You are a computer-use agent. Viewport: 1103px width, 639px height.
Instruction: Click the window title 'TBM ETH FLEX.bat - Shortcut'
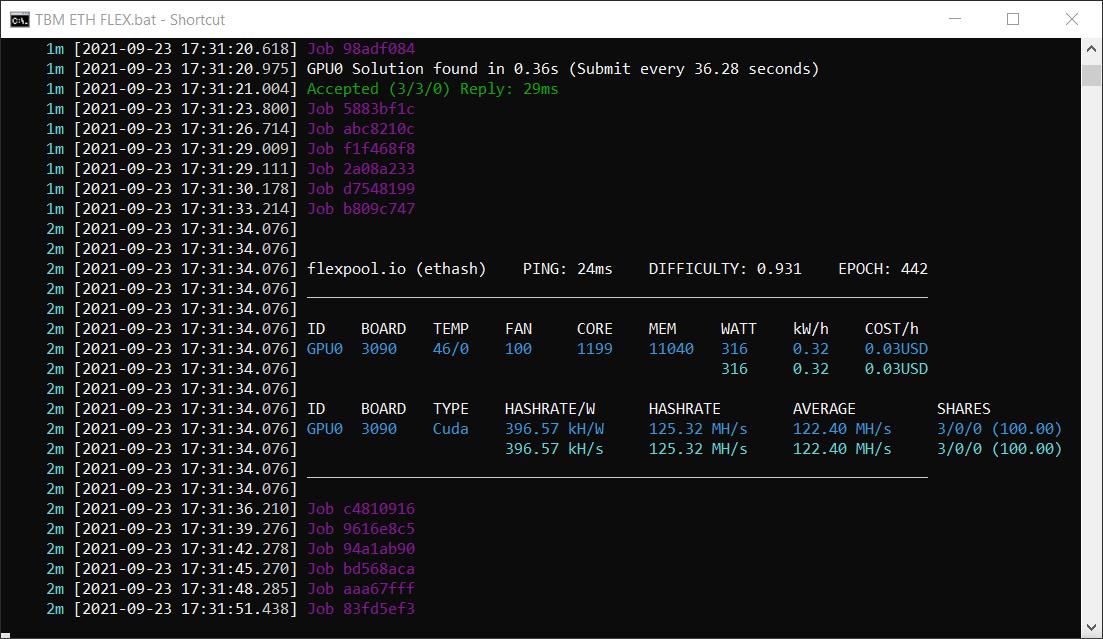[130, 20]
